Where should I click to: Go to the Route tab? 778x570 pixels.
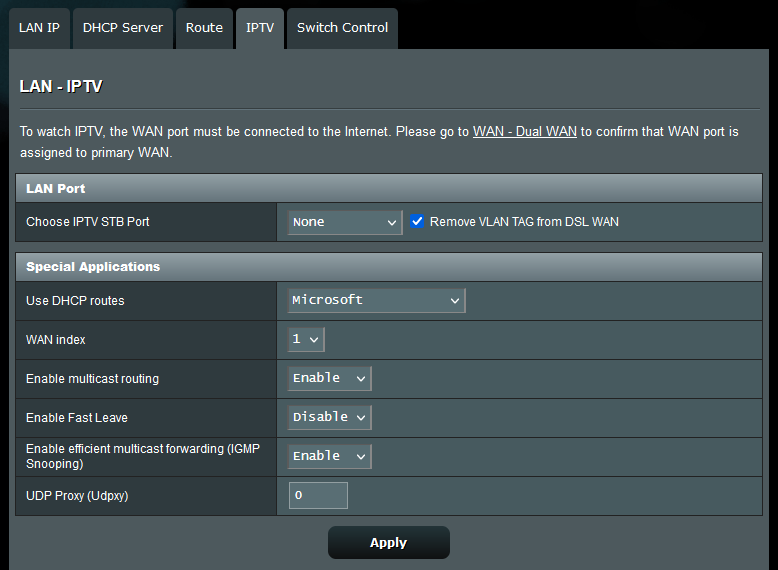[204, 28]
